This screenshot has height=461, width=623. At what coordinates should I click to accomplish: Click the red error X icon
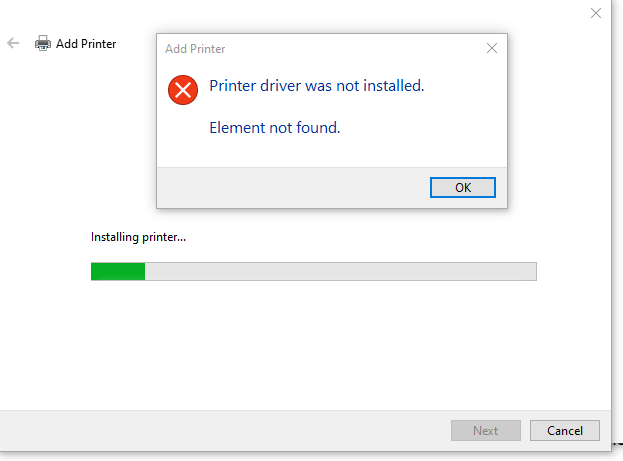point(183,90)
